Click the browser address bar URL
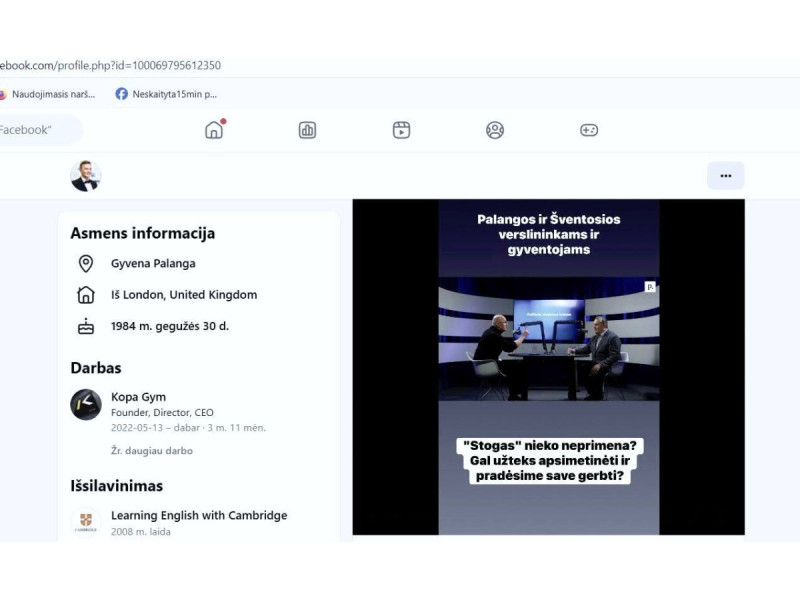The height and width of the screenshot is (600, 800). point(110,65)
